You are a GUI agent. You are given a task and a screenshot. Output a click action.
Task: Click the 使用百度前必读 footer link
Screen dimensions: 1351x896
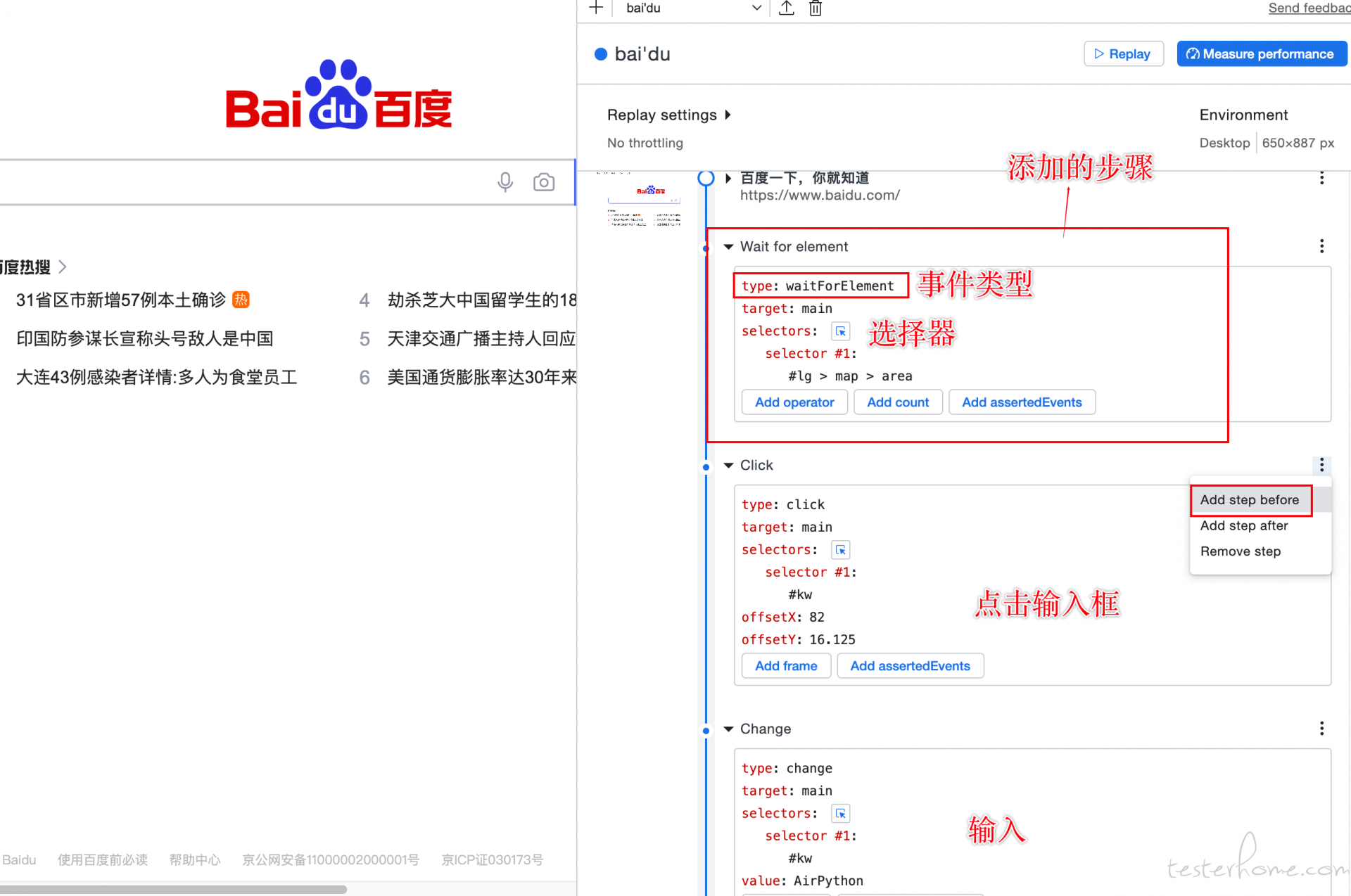coord(103,860)
